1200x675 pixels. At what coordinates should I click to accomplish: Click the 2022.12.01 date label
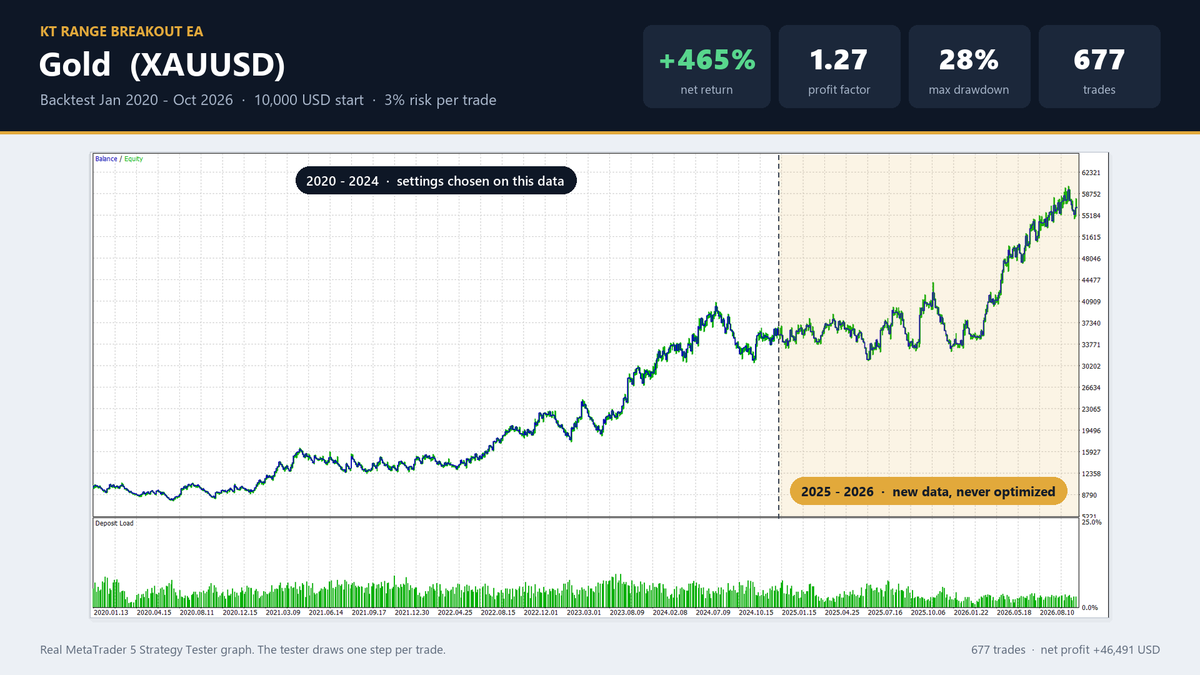(x=542, y=612)
